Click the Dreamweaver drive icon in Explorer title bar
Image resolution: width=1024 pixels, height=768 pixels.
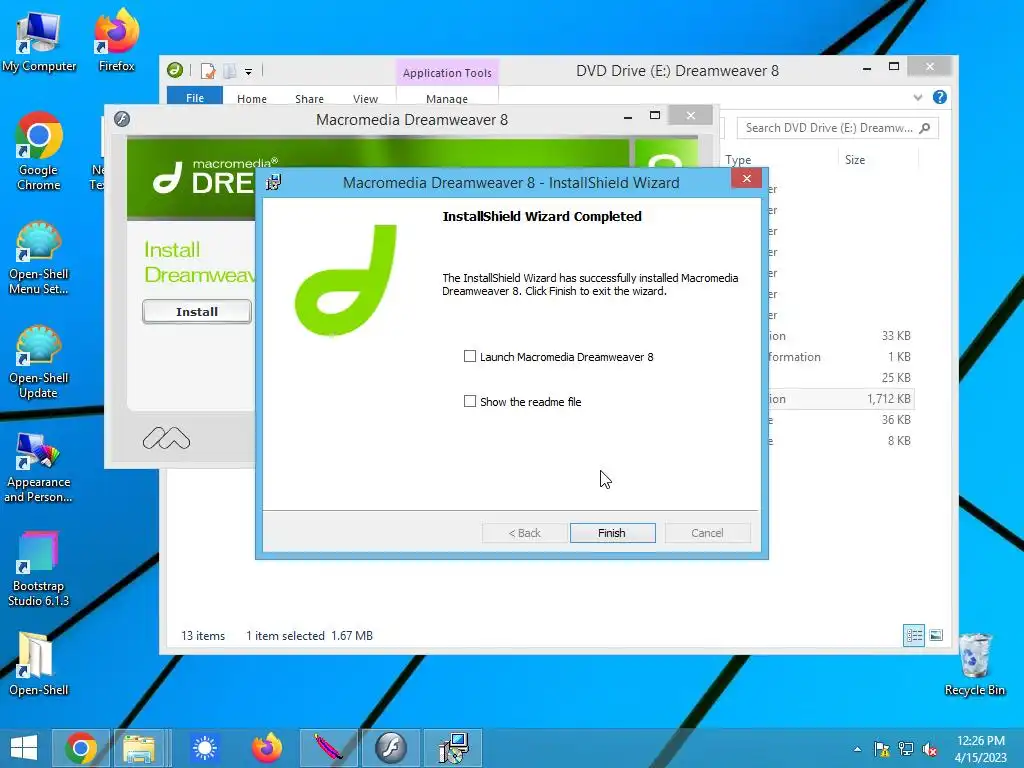[174, 70]
